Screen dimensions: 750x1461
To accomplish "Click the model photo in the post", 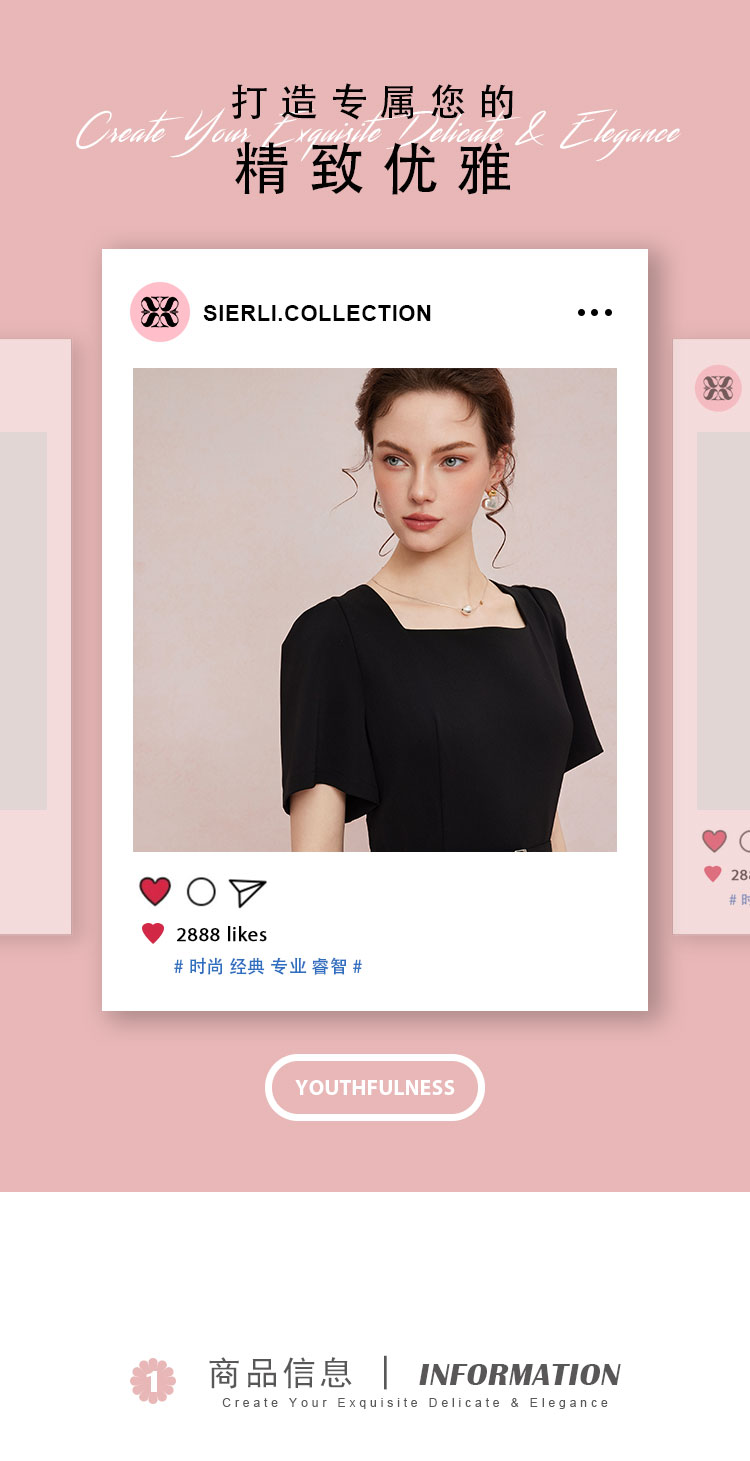I will (x=375, y=610).
